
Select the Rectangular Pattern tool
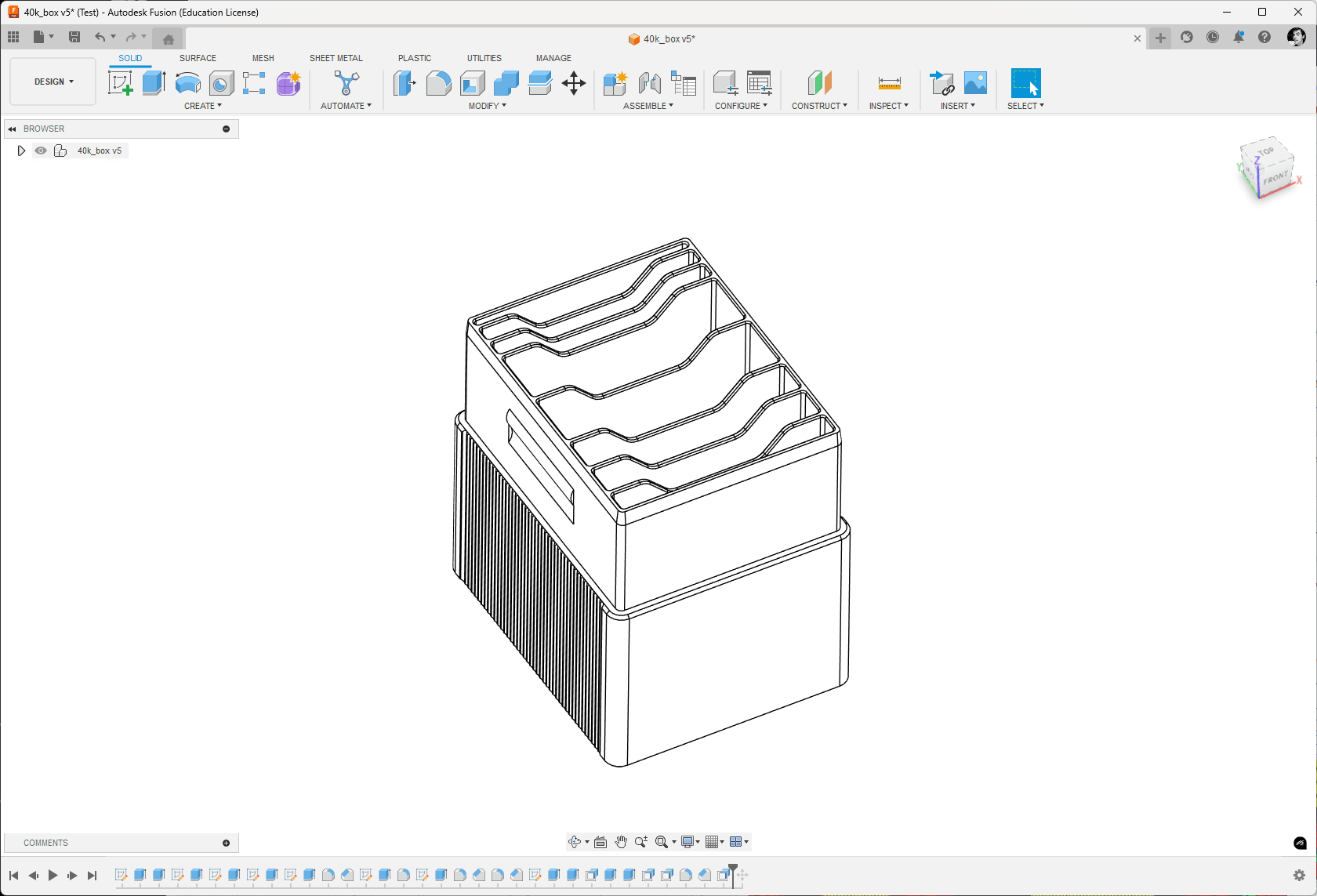(254, 82)
